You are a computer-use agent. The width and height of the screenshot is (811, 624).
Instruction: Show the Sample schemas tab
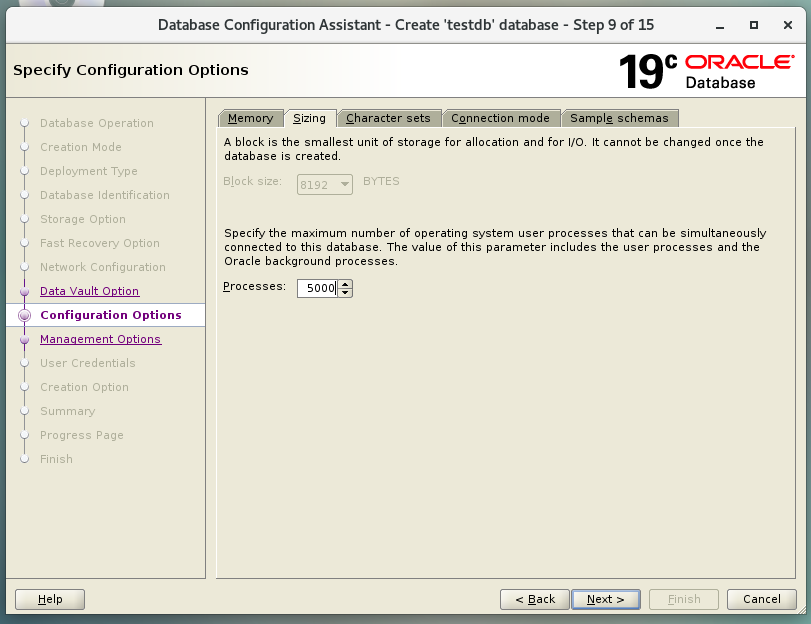point(619,118)
